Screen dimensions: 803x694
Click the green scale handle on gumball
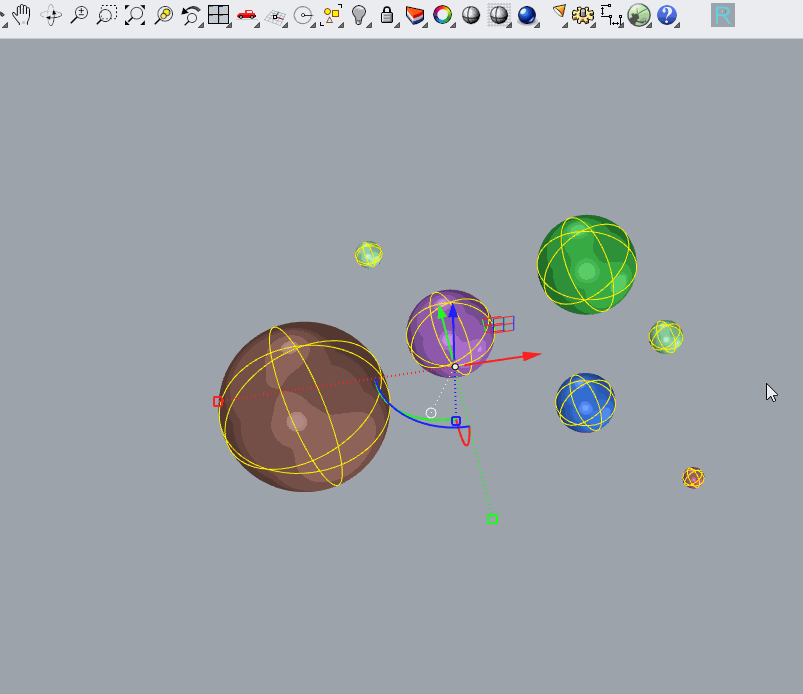[492, 518]
